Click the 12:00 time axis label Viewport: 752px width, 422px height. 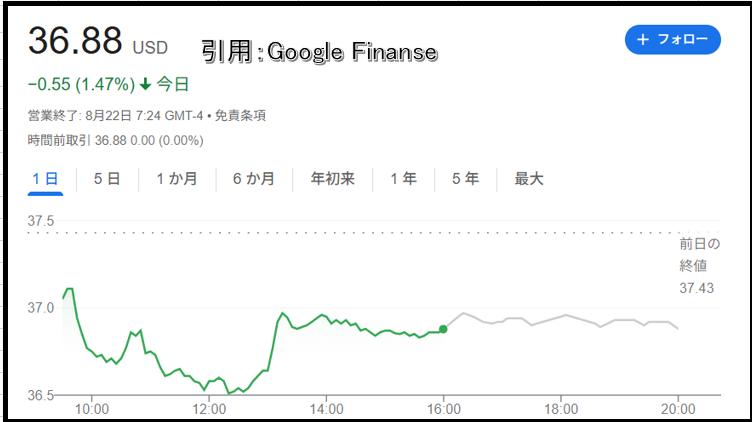click(209, 409)
